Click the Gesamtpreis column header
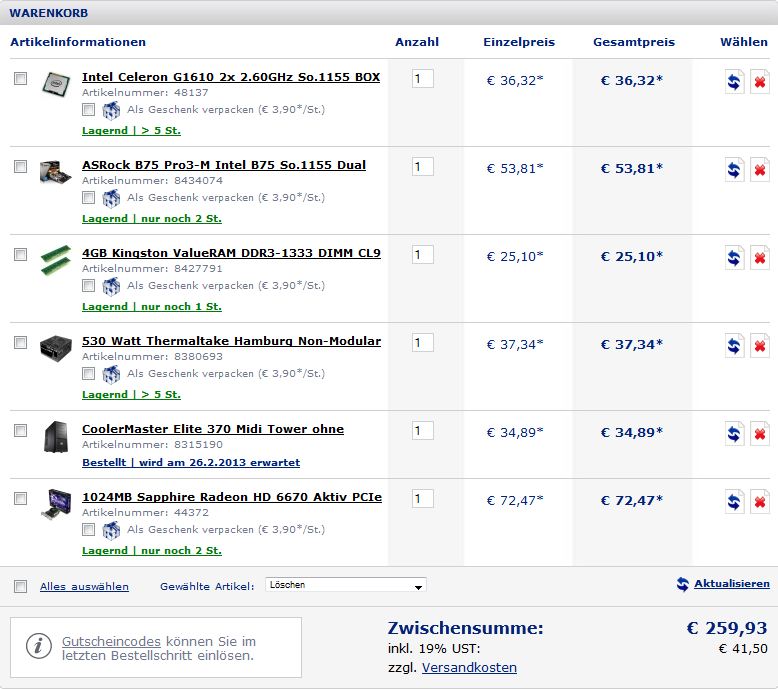Image resolution: width=778 pixels, height=689 pixels. pyautogui.click(x=634, y=42)
